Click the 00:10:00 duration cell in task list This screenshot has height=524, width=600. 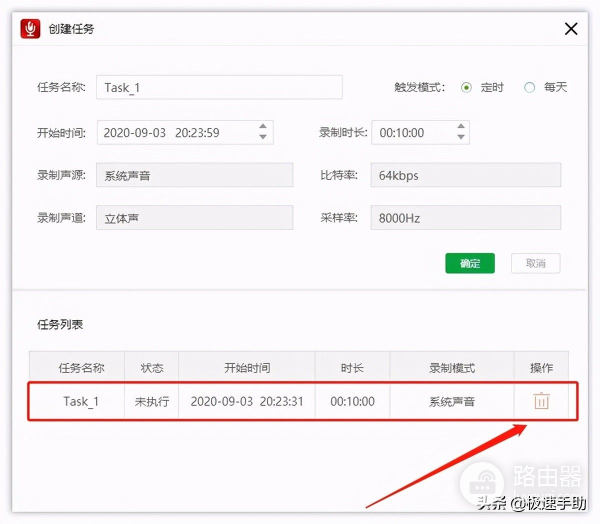pos(352,401)
